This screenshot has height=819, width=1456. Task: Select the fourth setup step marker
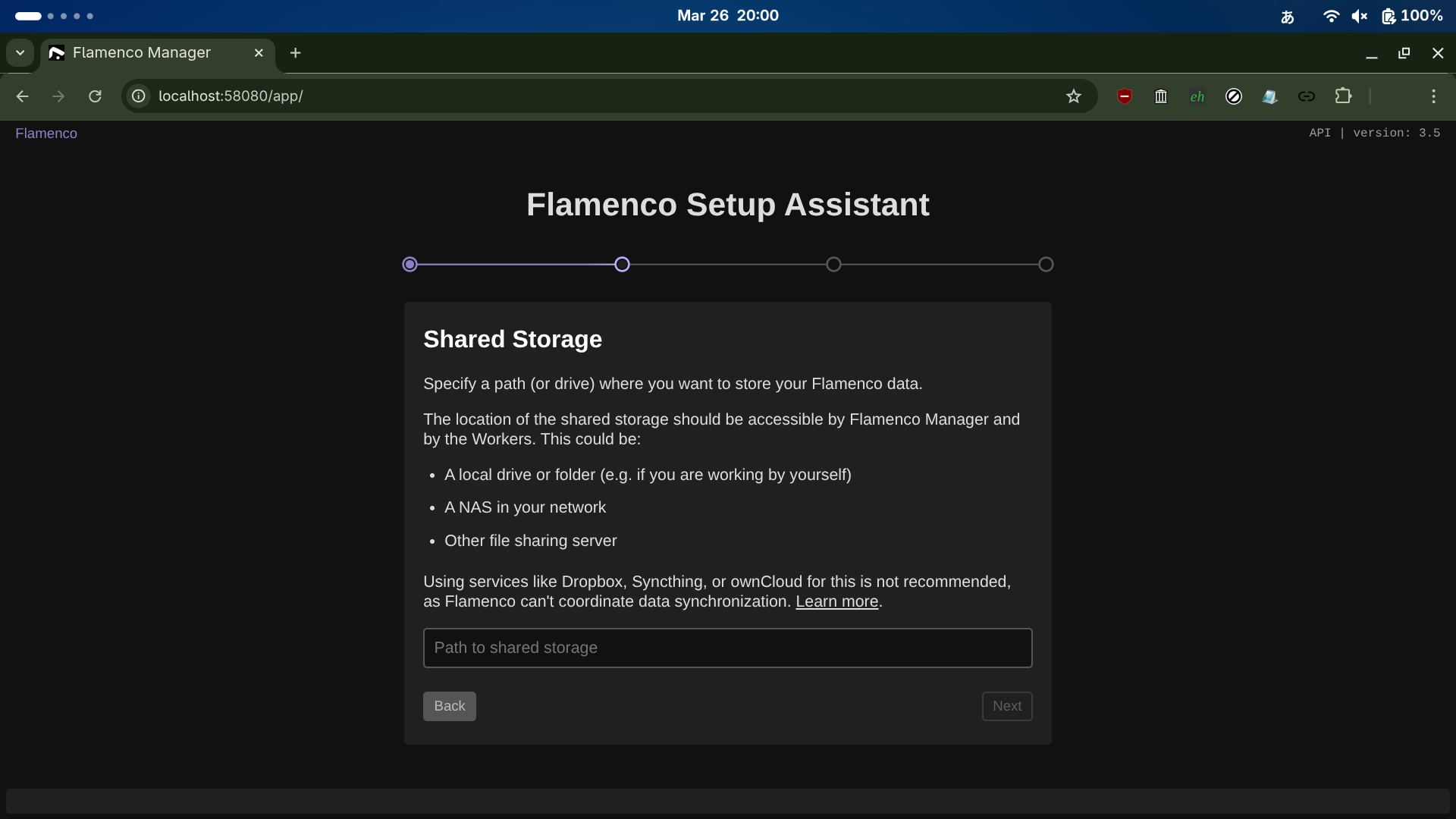(x=1046, y=265)
